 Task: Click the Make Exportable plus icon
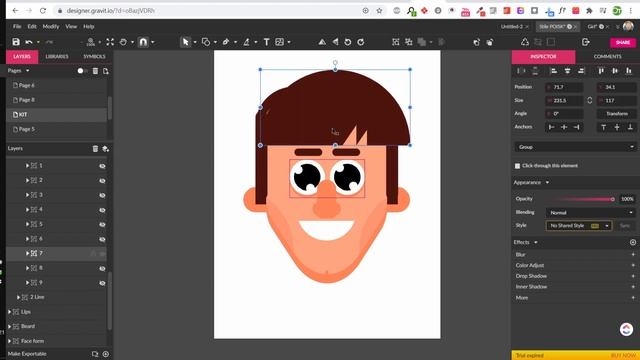pos(106,354)
